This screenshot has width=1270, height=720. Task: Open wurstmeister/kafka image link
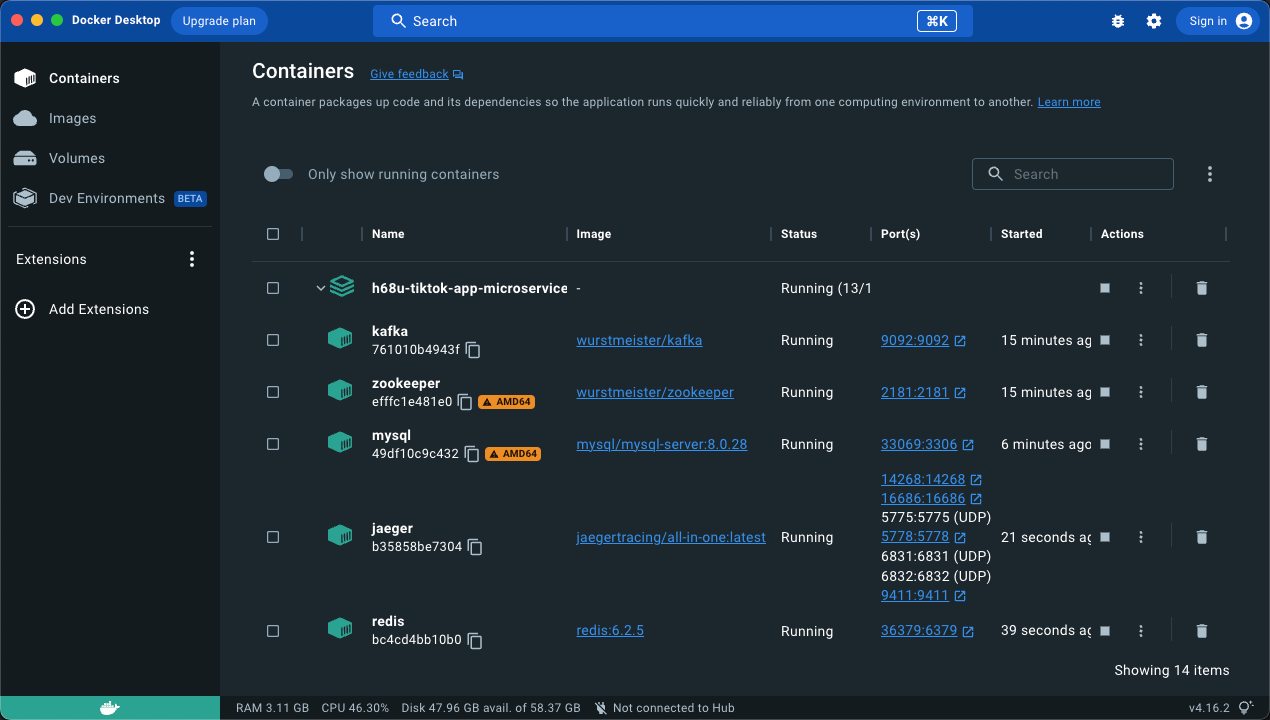point(639,340)
